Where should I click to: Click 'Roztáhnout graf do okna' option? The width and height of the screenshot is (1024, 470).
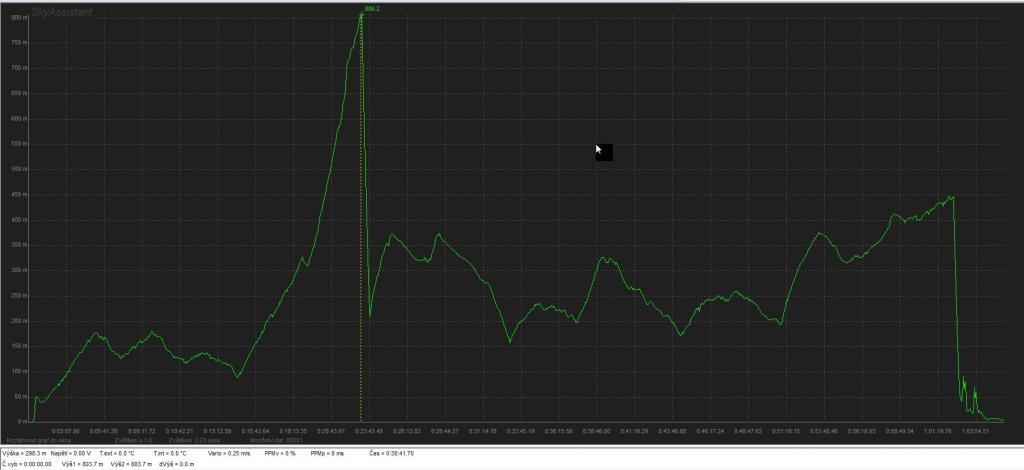click(x=38, y=439)
